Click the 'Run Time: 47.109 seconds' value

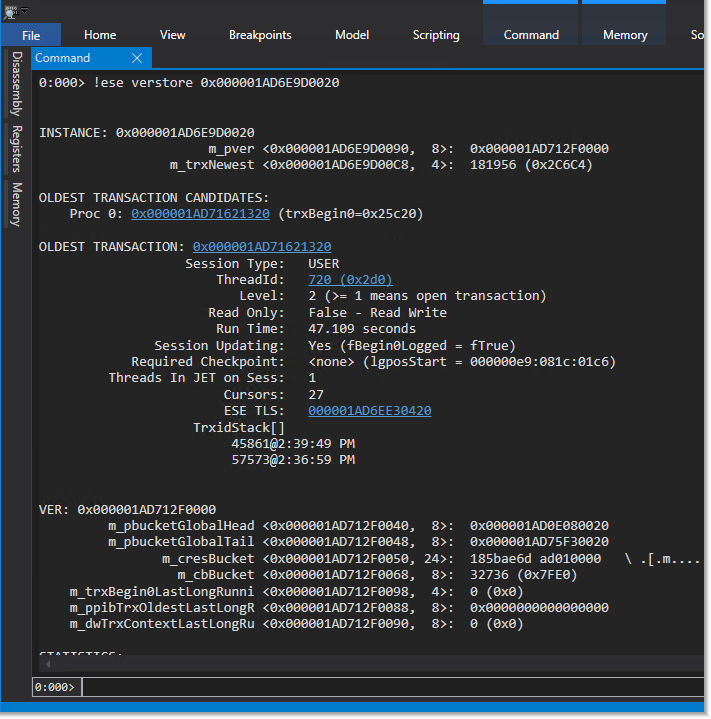362,329
